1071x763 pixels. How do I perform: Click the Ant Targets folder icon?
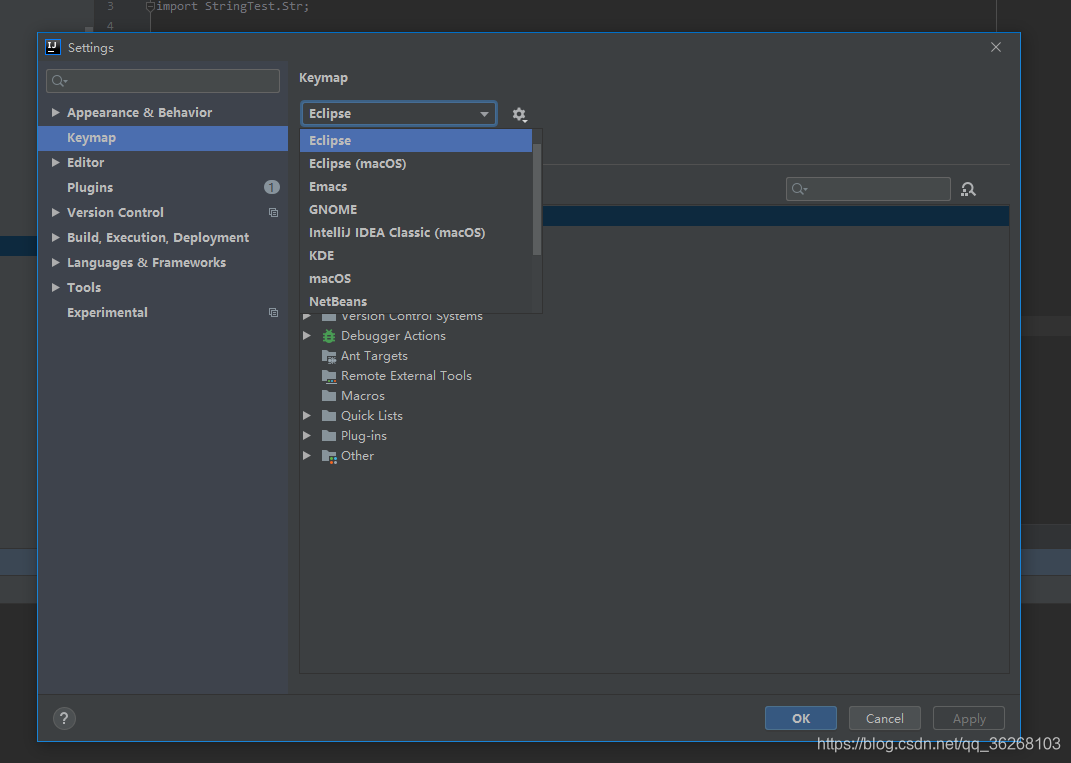329,356
